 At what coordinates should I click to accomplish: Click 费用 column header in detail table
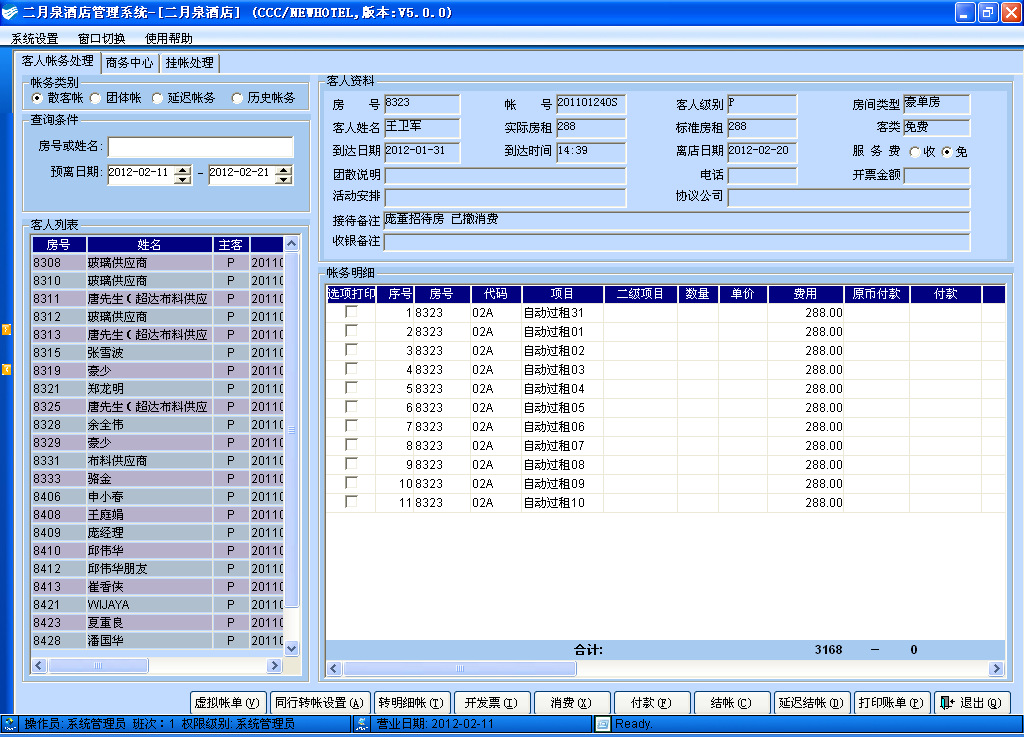tap(805, 294)
